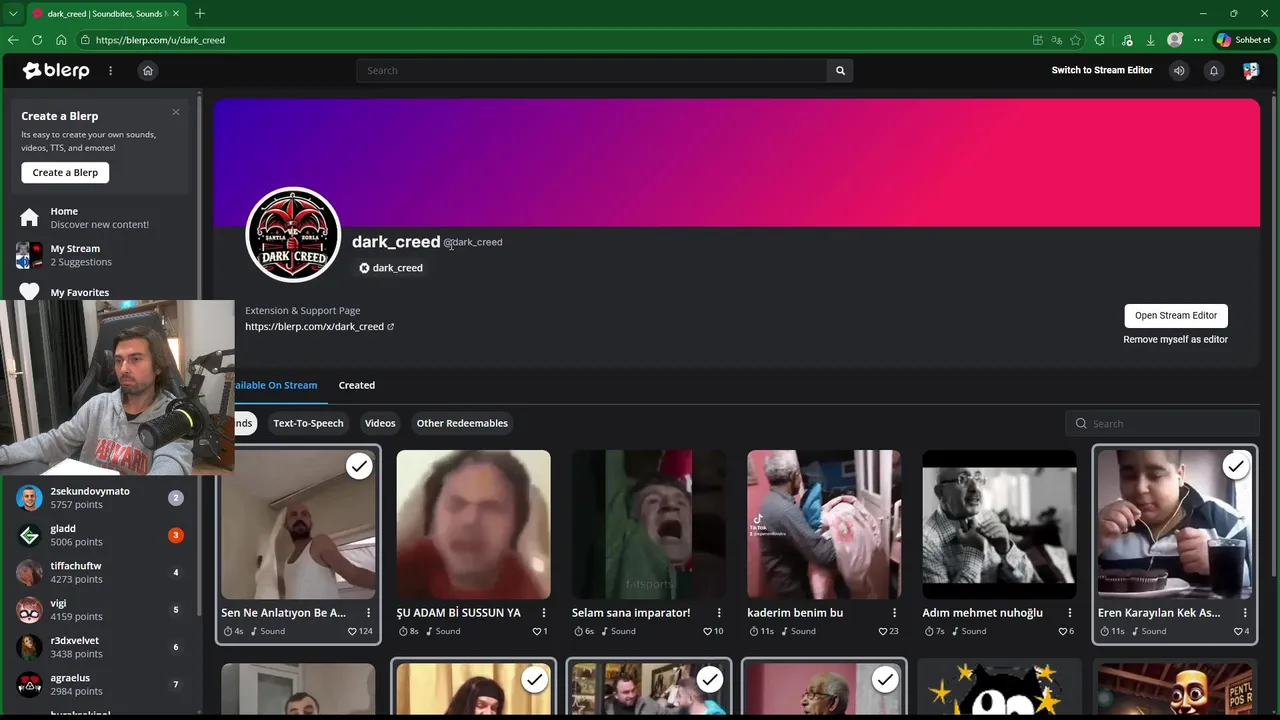Select leaderboard user tiffachuftw
1280x720 pixels.
tap(100, 572)
